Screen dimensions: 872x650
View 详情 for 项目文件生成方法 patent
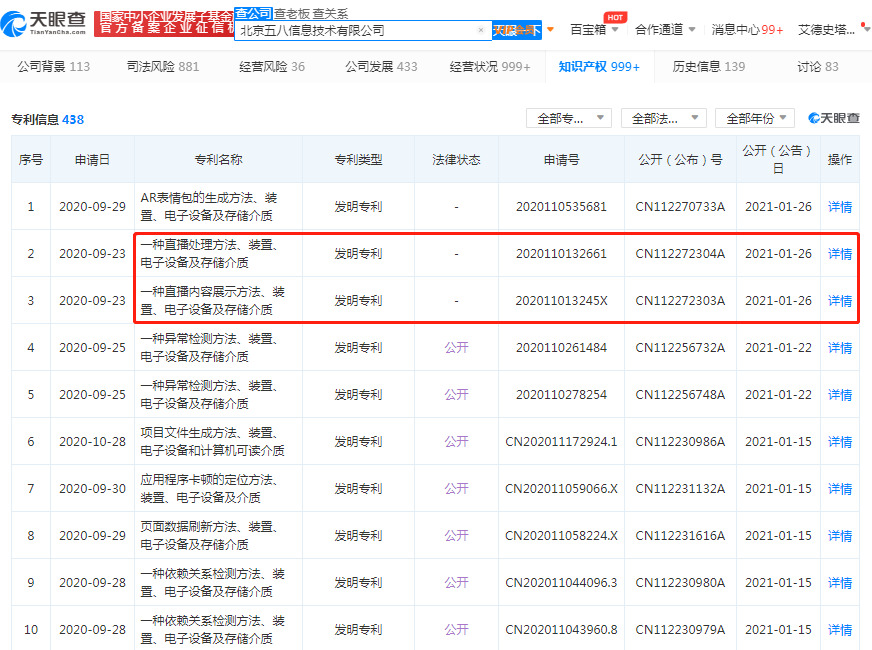tap(840, 441)
